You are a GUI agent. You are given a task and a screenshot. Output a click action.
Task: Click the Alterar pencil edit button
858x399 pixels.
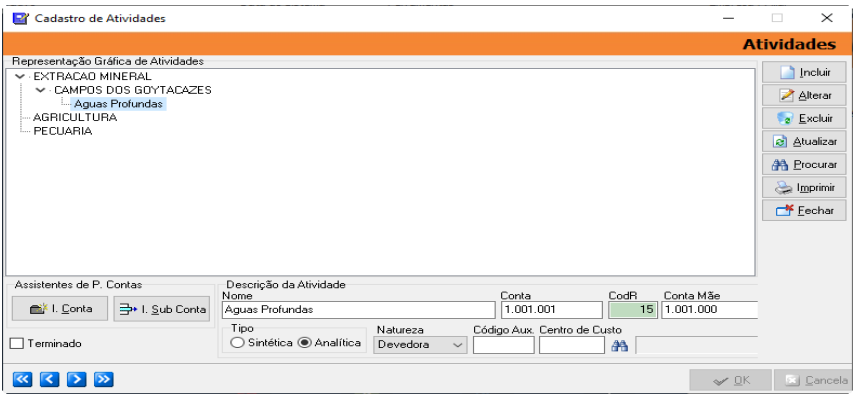[804, 95]
